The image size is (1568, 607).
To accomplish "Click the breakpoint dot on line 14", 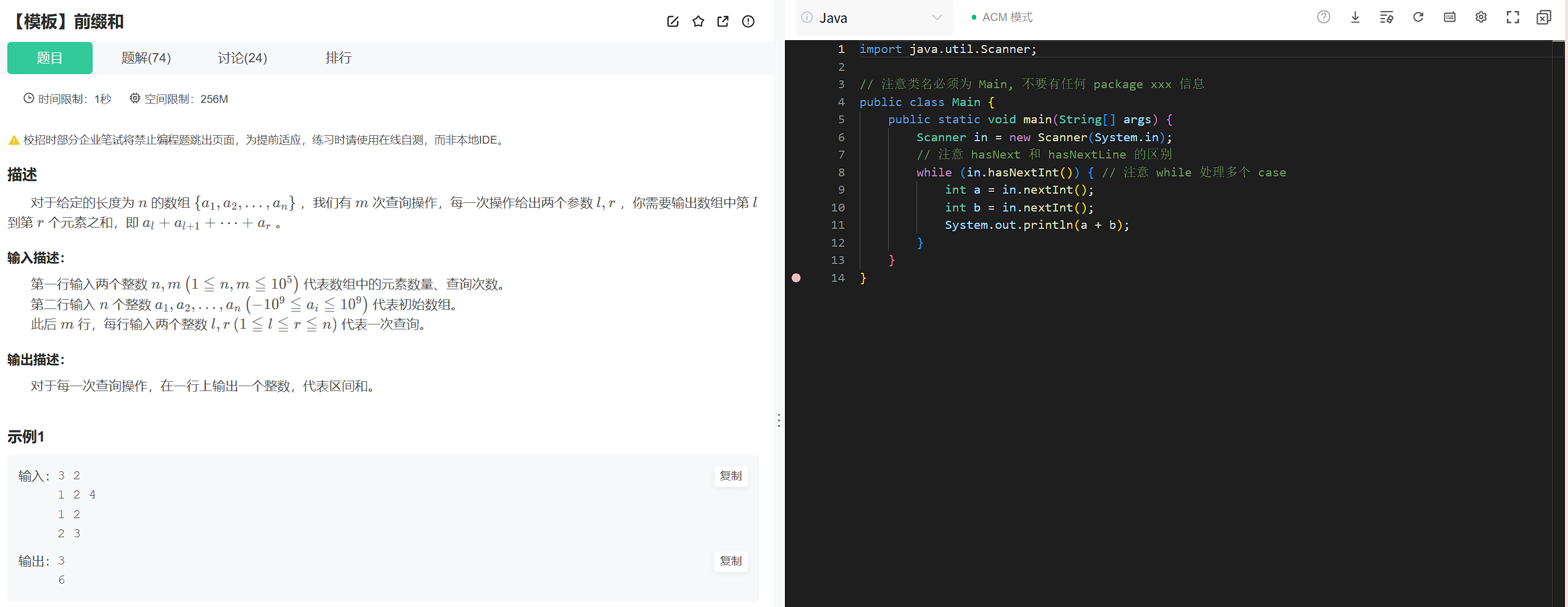I will click(x=796, y=278).
